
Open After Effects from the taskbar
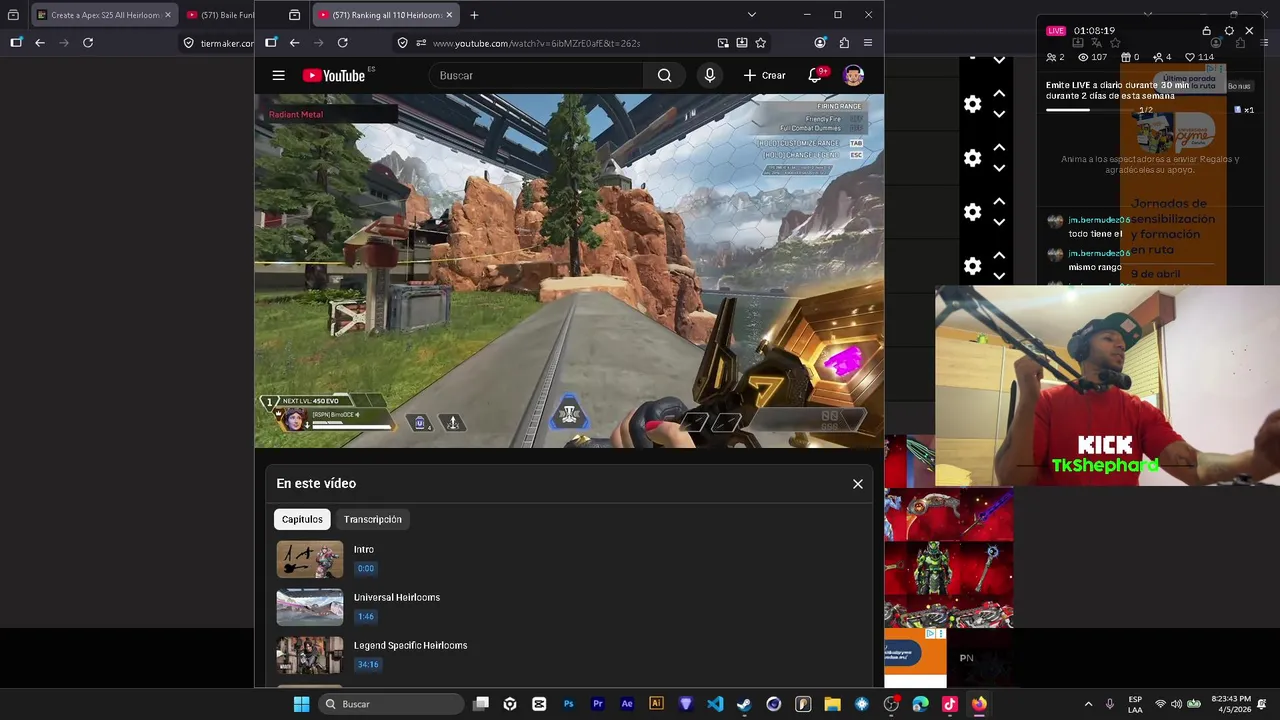click(x=627, y=704)
